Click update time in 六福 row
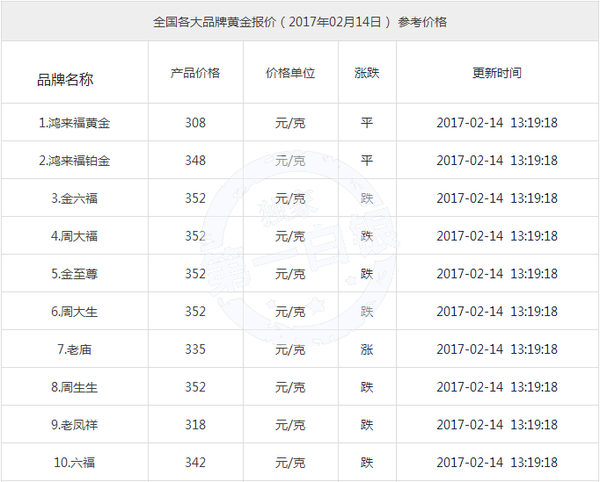Viewport: 600px width, 482px height. (x=497, y=462)
